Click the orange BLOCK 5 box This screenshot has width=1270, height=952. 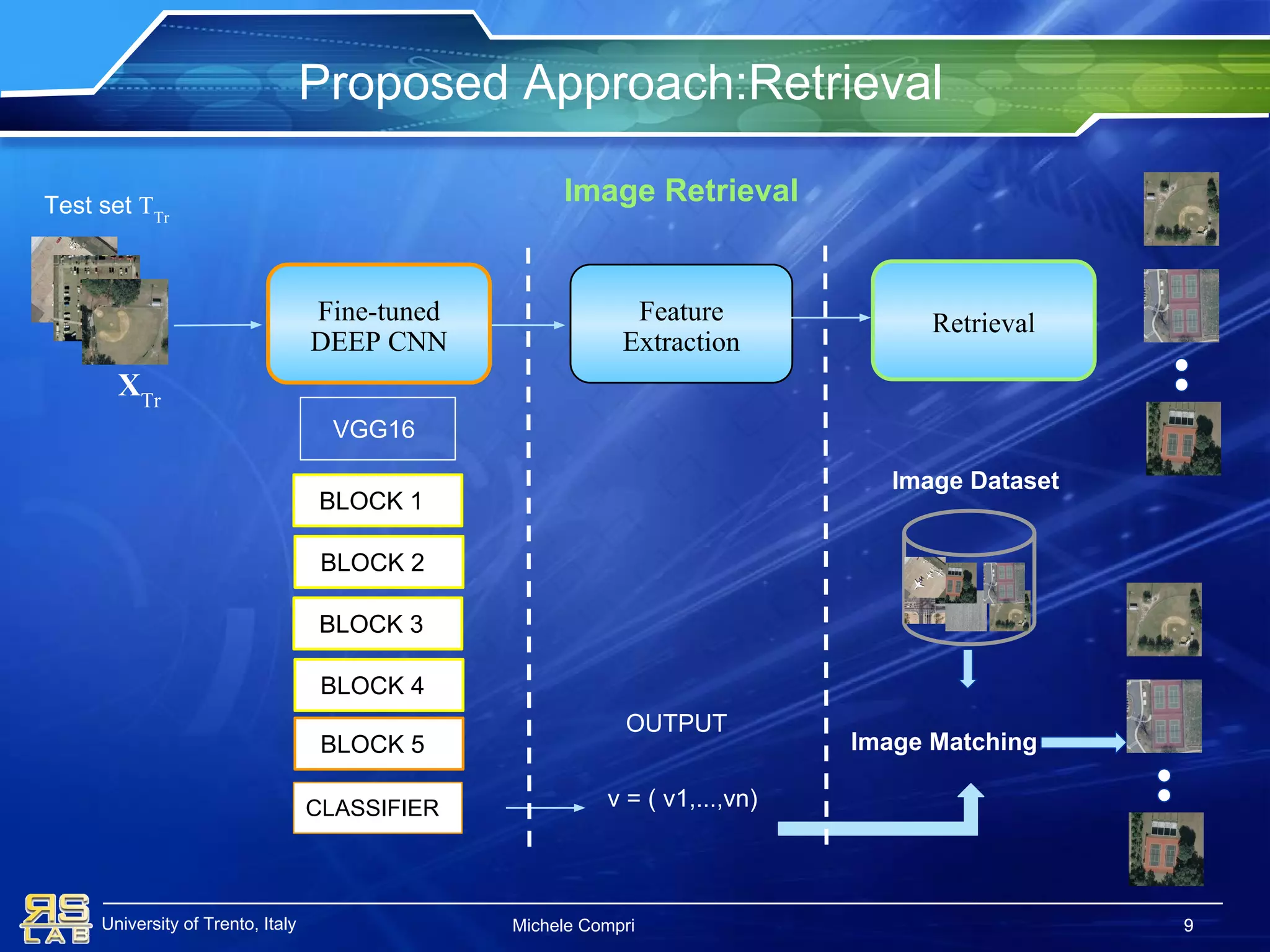click(x=378, y=743)
